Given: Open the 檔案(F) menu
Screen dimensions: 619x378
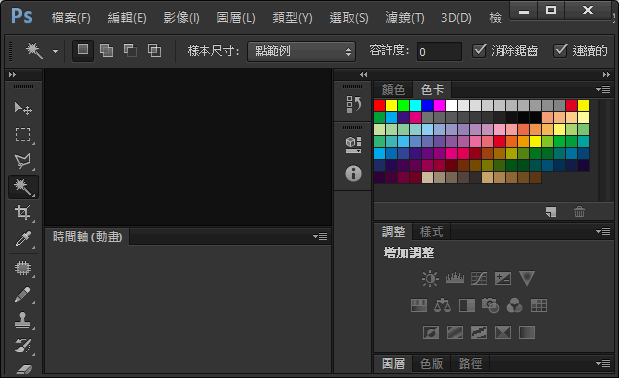Looking at the screenshot, I should point(71,18).
